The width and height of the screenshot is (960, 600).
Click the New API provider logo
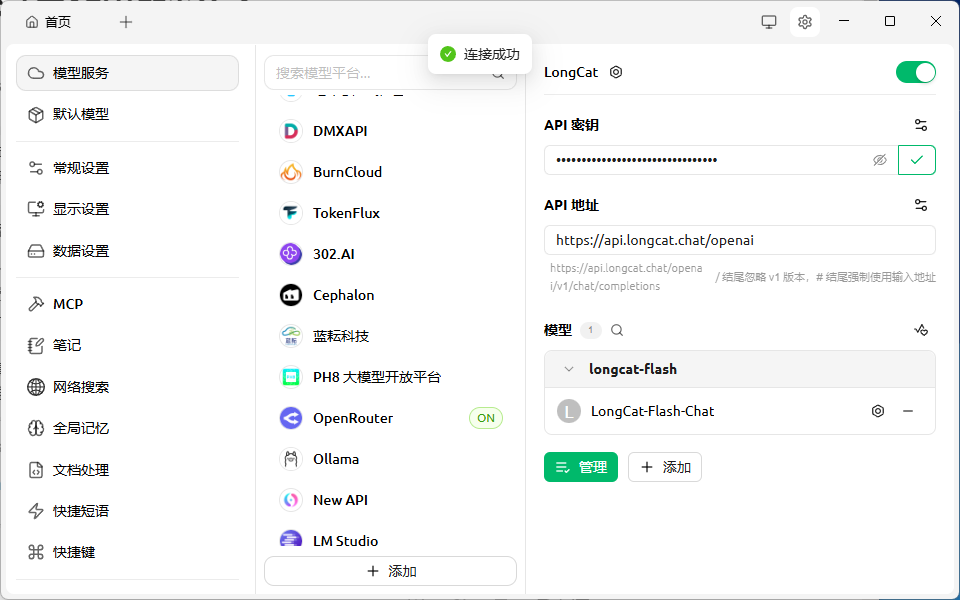tap(291, 500)
